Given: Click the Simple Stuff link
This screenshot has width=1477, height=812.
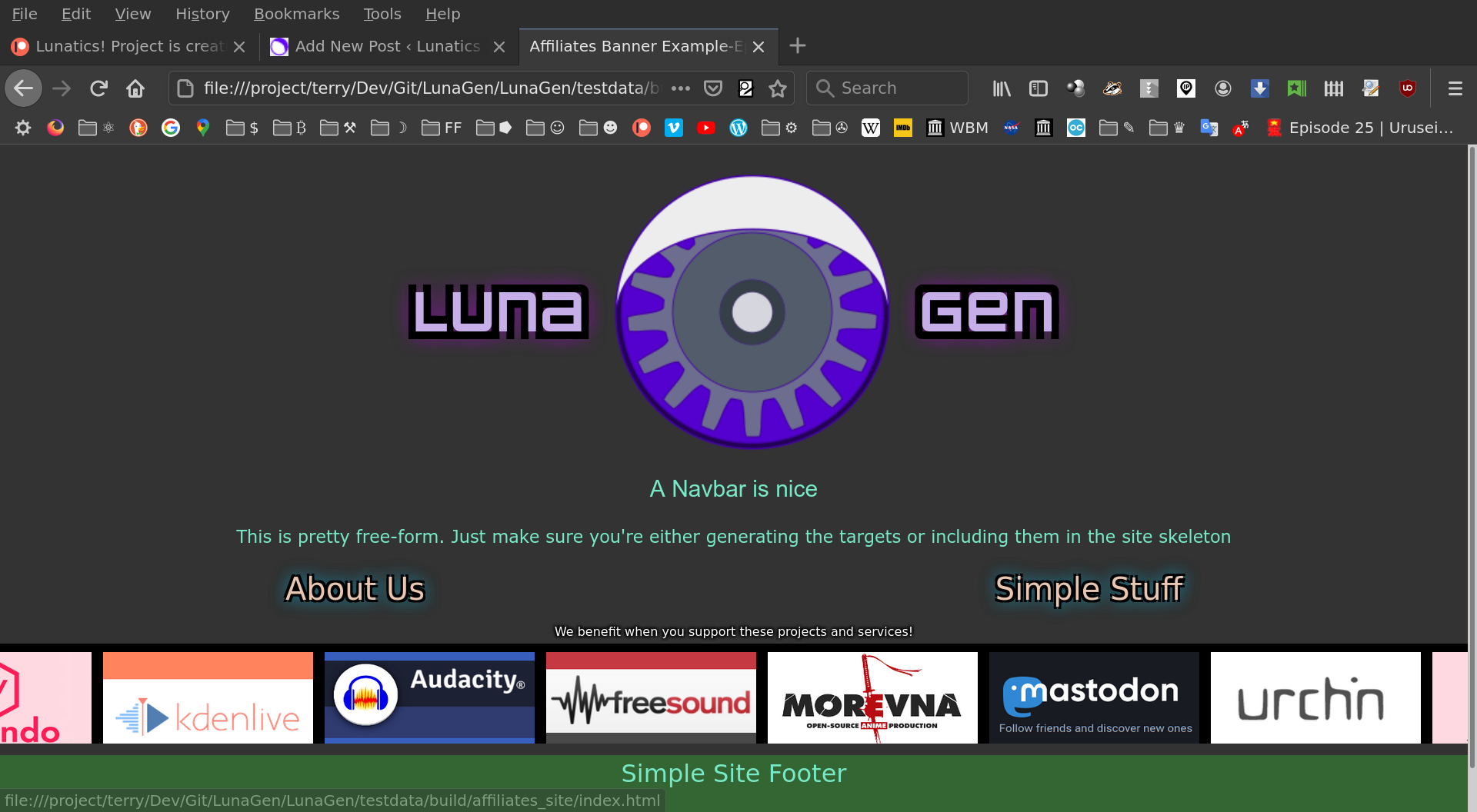Looking at the screenshot, I should 1089,589.
